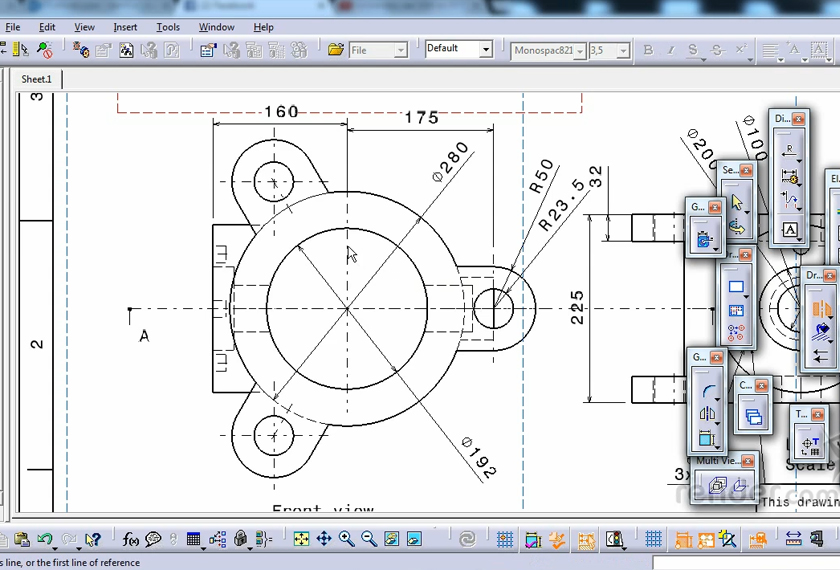
Task: Open the Insert menu
Action: click(125, 27)
